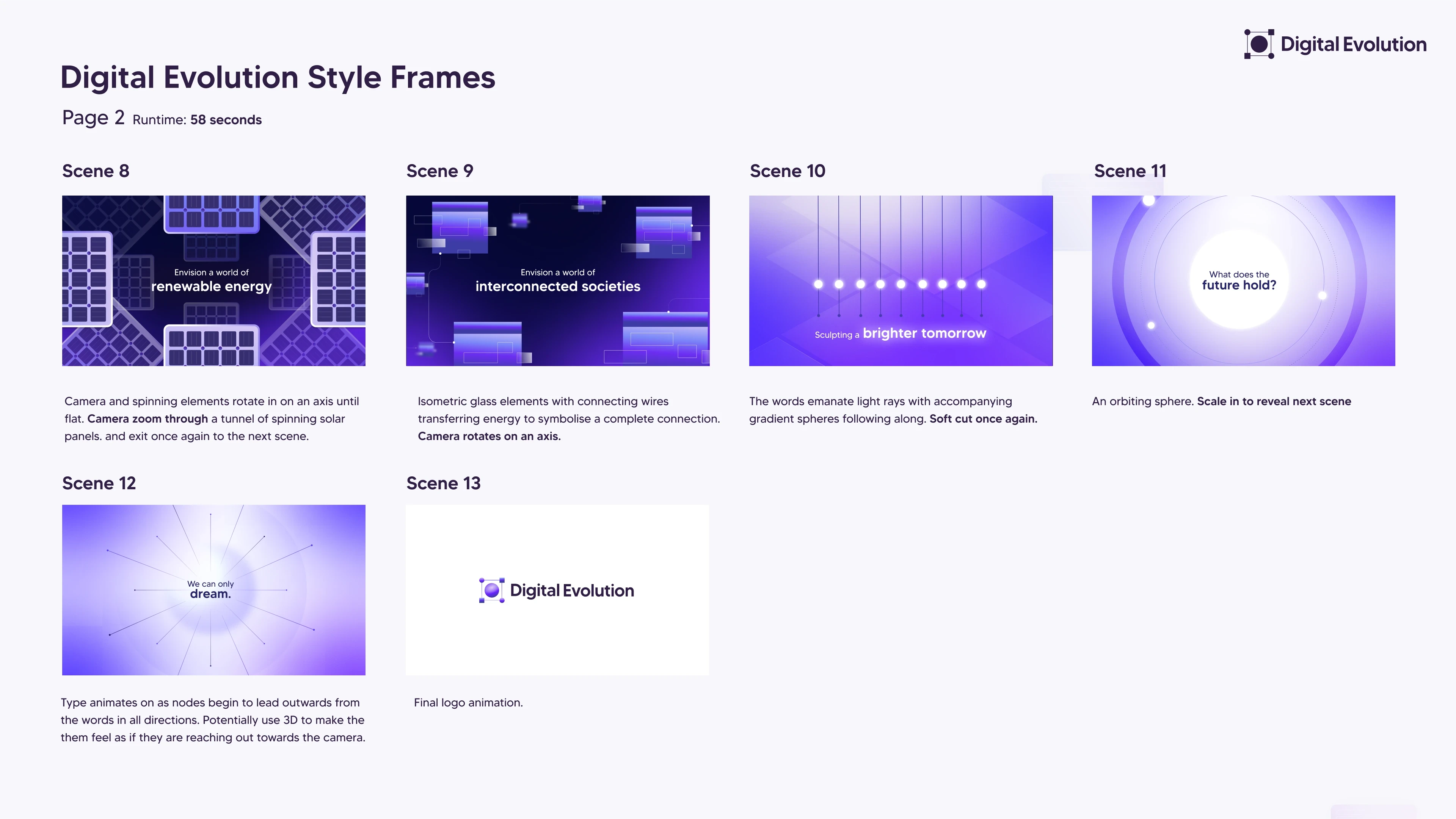
Task: Click the 'Final logo animation.' caption
Action: [468, 702]
